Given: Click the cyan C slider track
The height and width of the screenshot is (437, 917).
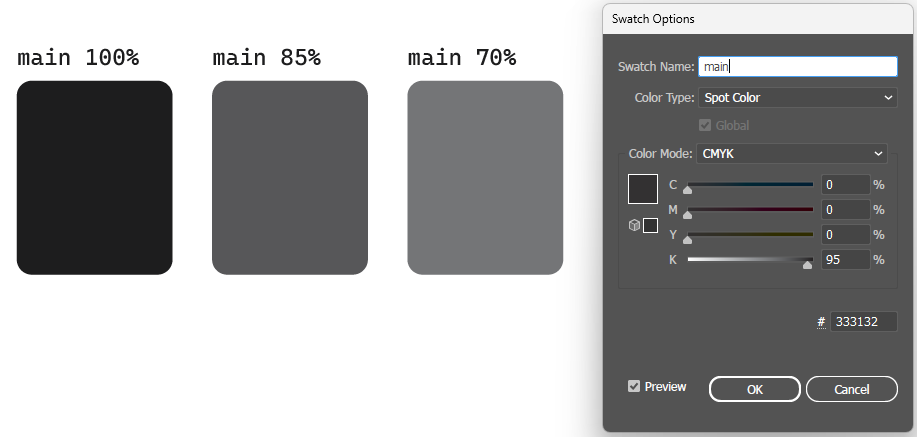Looking at the screenshot, I should tap(750, 184).
